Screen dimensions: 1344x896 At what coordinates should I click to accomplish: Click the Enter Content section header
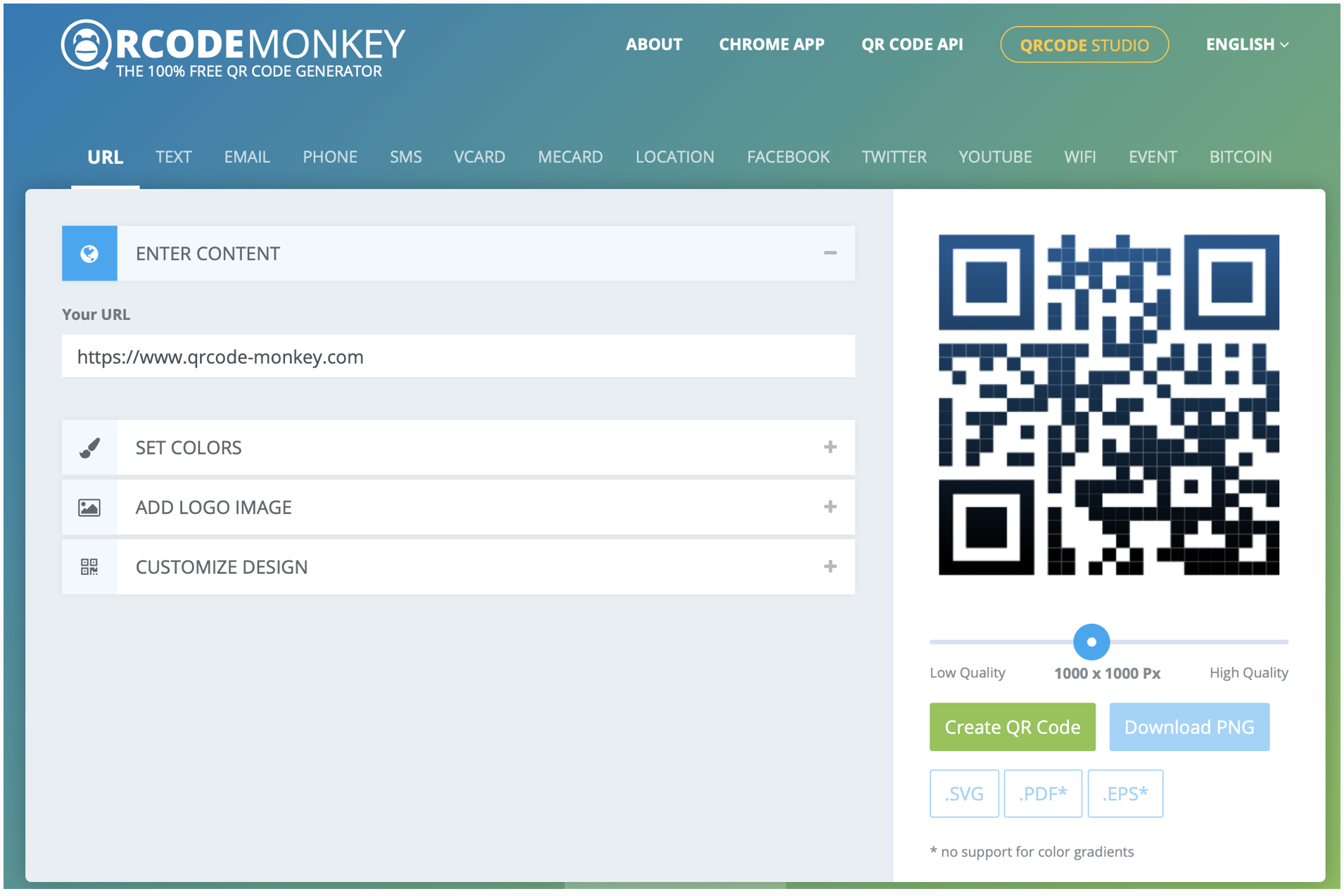[x=458, y=253]
